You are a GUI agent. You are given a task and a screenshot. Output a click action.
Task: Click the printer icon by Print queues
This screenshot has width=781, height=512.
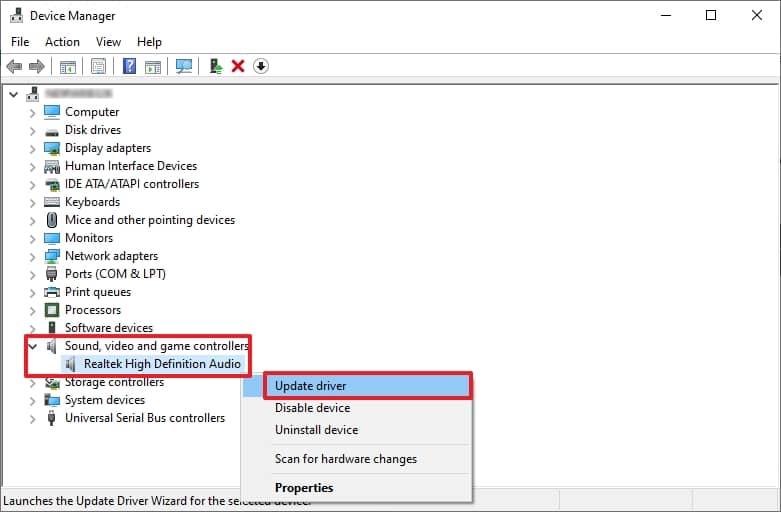pos(52,292)
